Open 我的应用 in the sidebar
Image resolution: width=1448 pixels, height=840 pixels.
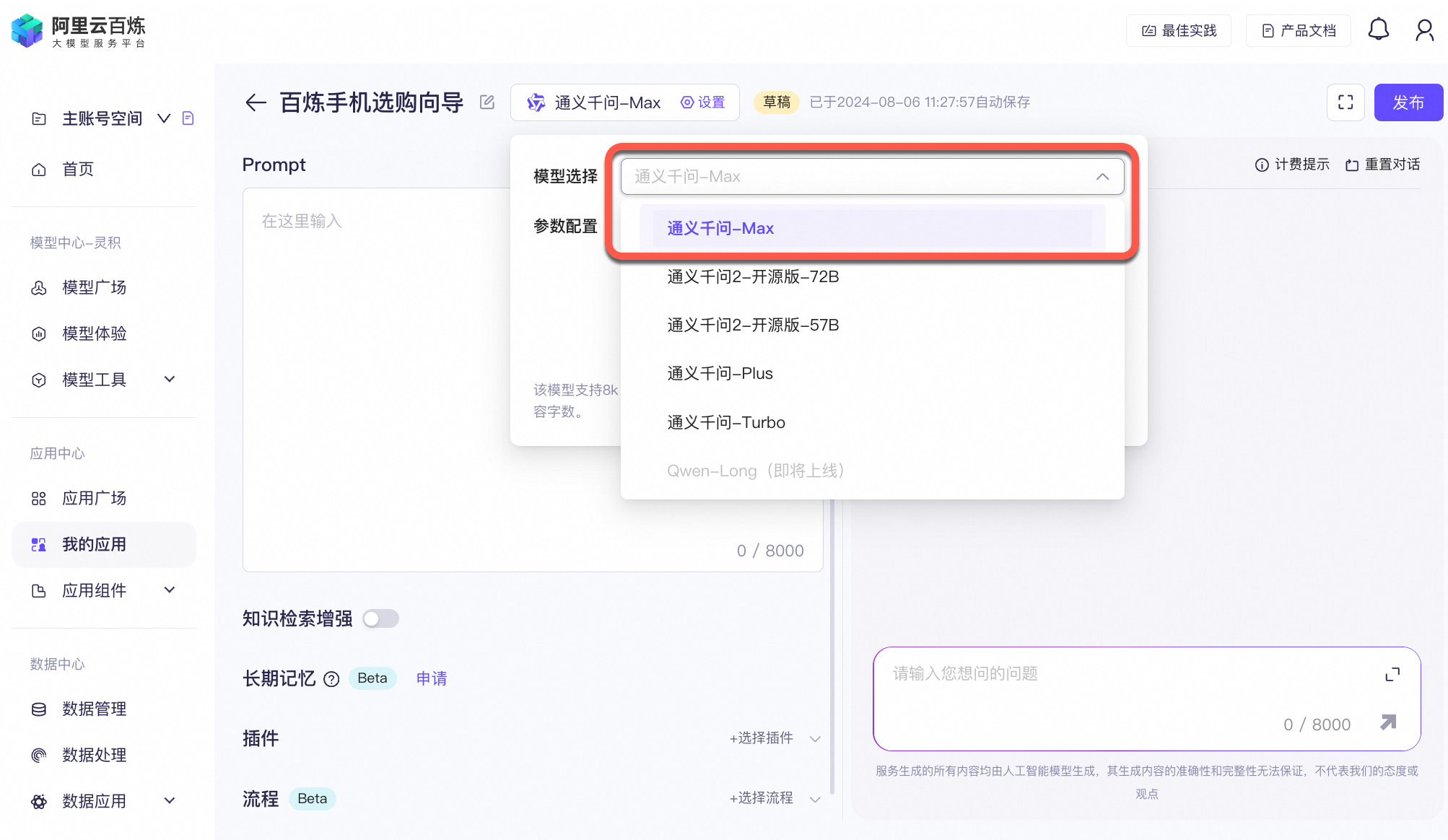[x=104, y=545]
